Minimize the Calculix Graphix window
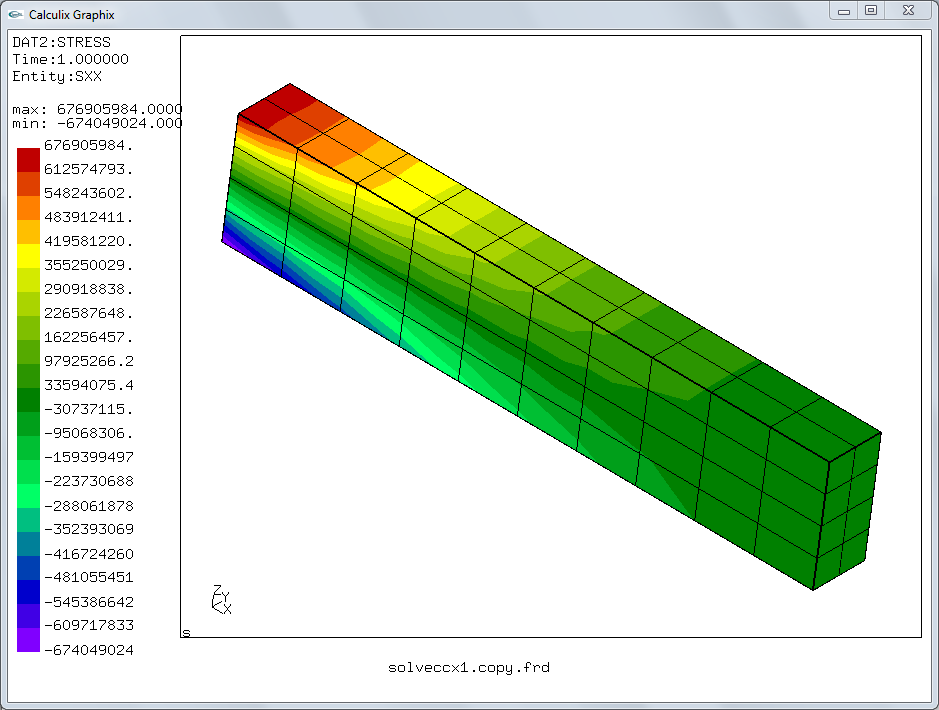The image size is (939, 710). point(844,11)
